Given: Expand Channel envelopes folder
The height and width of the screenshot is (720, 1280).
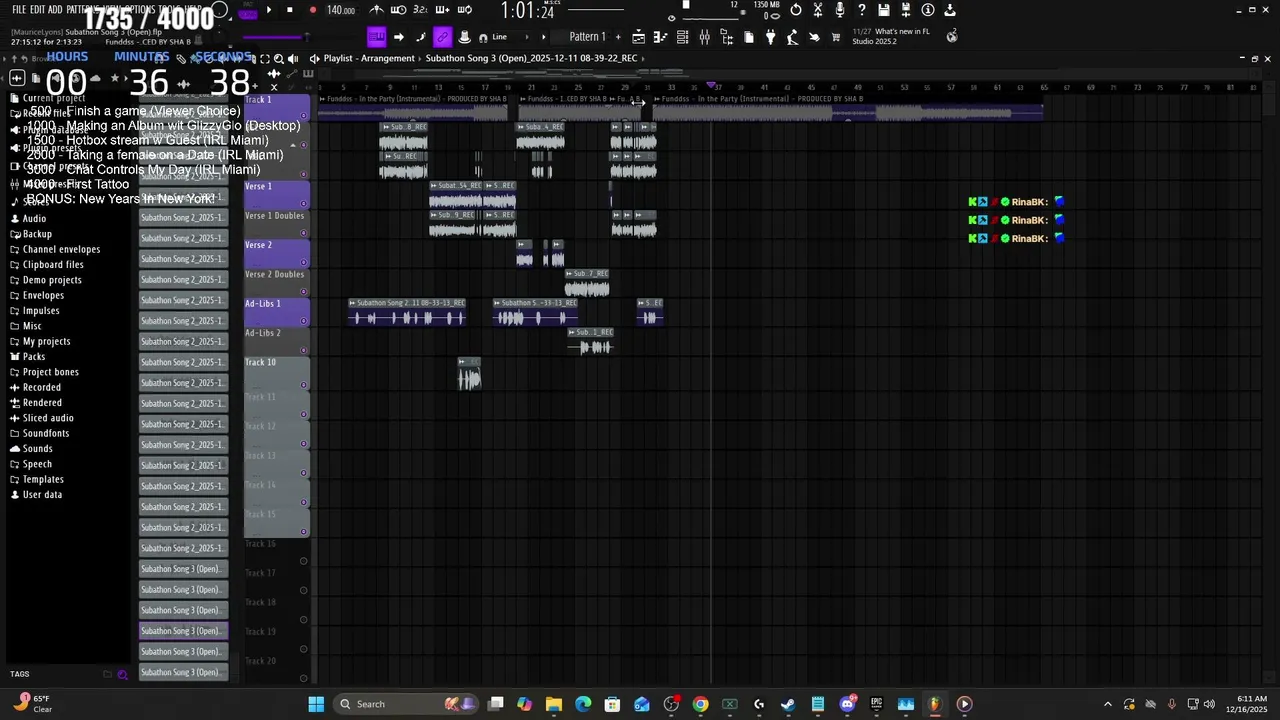Looking at the screenshot, I should pyautogui.click(x=61, y=249).
